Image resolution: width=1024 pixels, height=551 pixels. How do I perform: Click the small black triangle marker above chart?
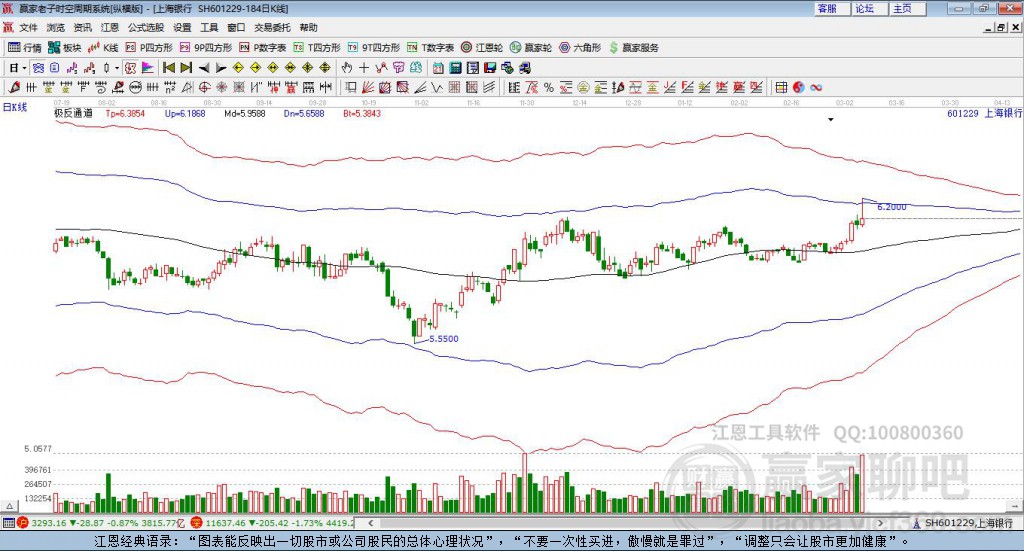tap(831, 119)
